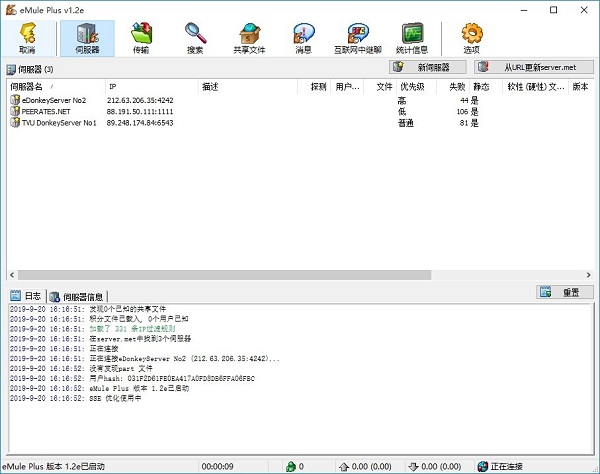The height and width of the screenshot is (474, 600).
Task: Sort by the 版本 version column header
Action: click(x=580, y=87)
